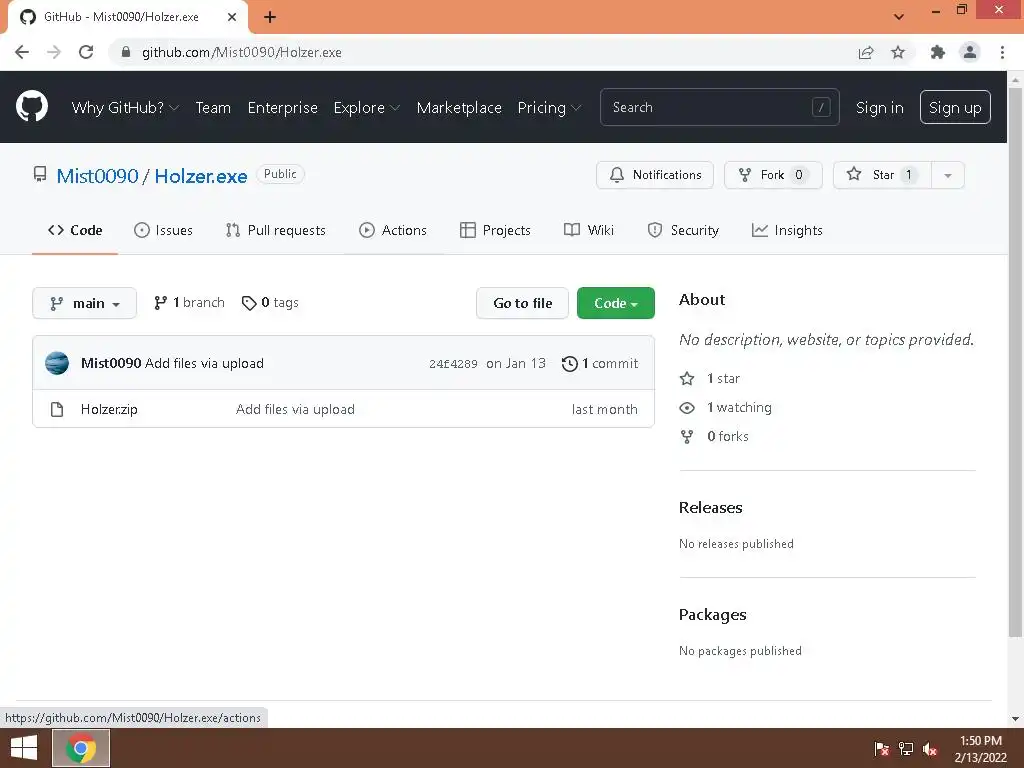
Task: Click the site lock icon in address bar
Action: click(126, 52)
